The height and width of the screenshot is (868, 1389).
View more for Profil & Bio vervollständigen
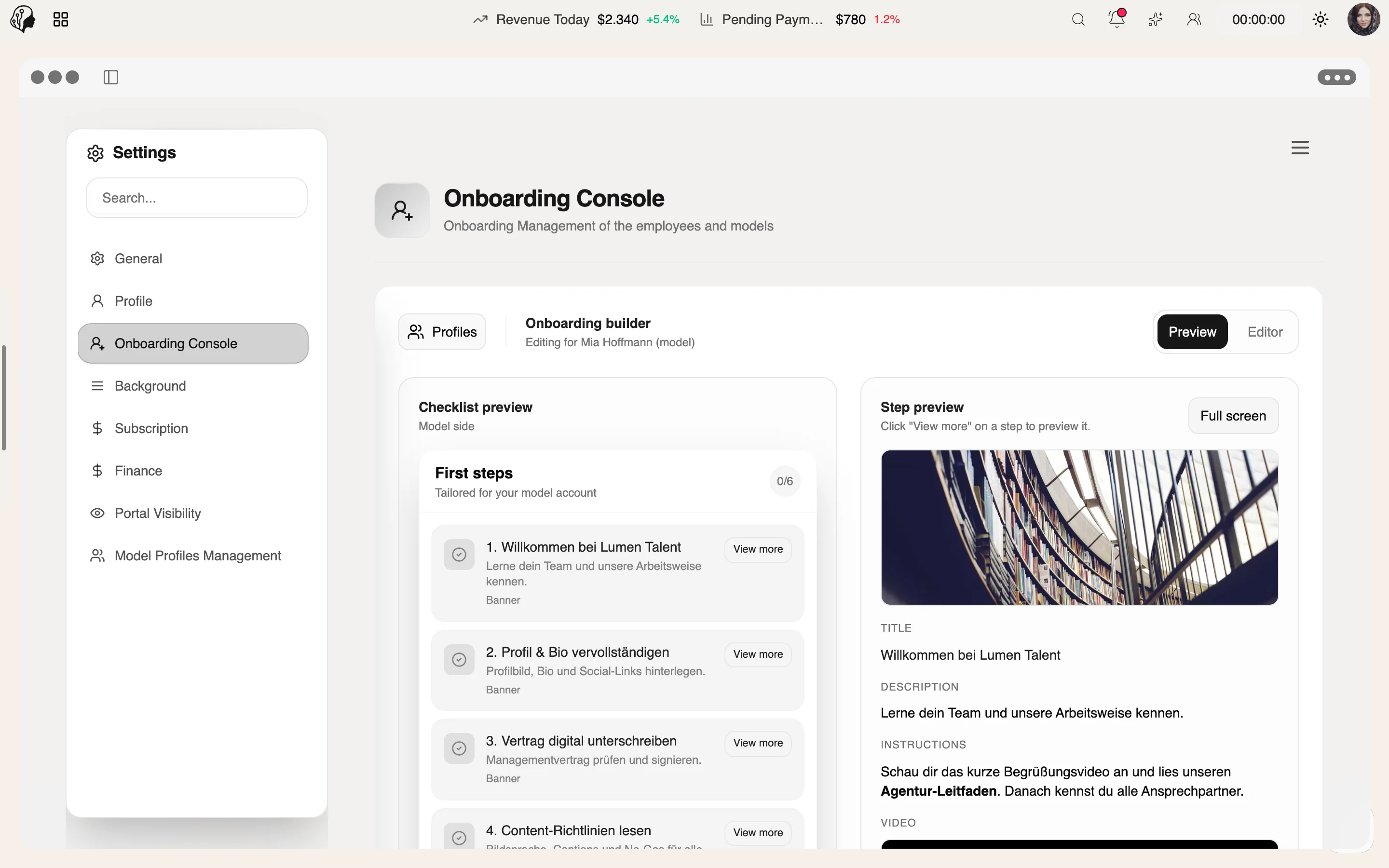point(758,654)
